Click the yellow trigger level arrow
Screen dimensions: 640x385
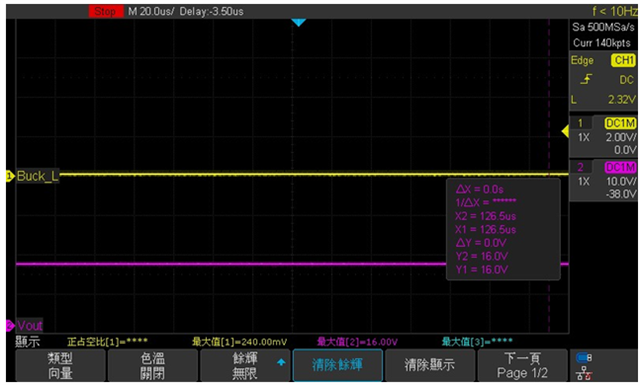(565, 131)
